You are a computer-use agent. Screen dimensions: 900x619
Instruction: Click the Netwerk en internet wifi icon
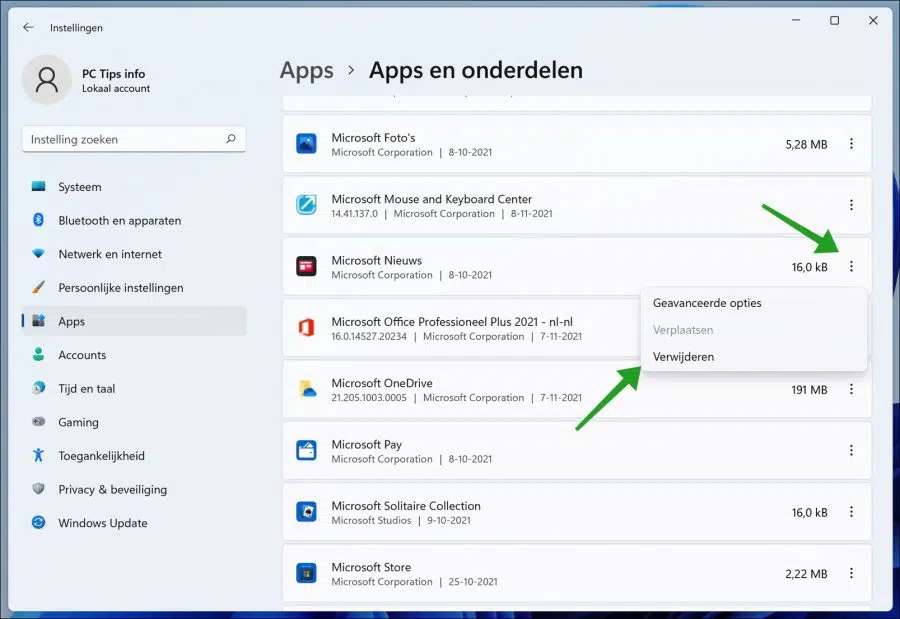[38, 254]
